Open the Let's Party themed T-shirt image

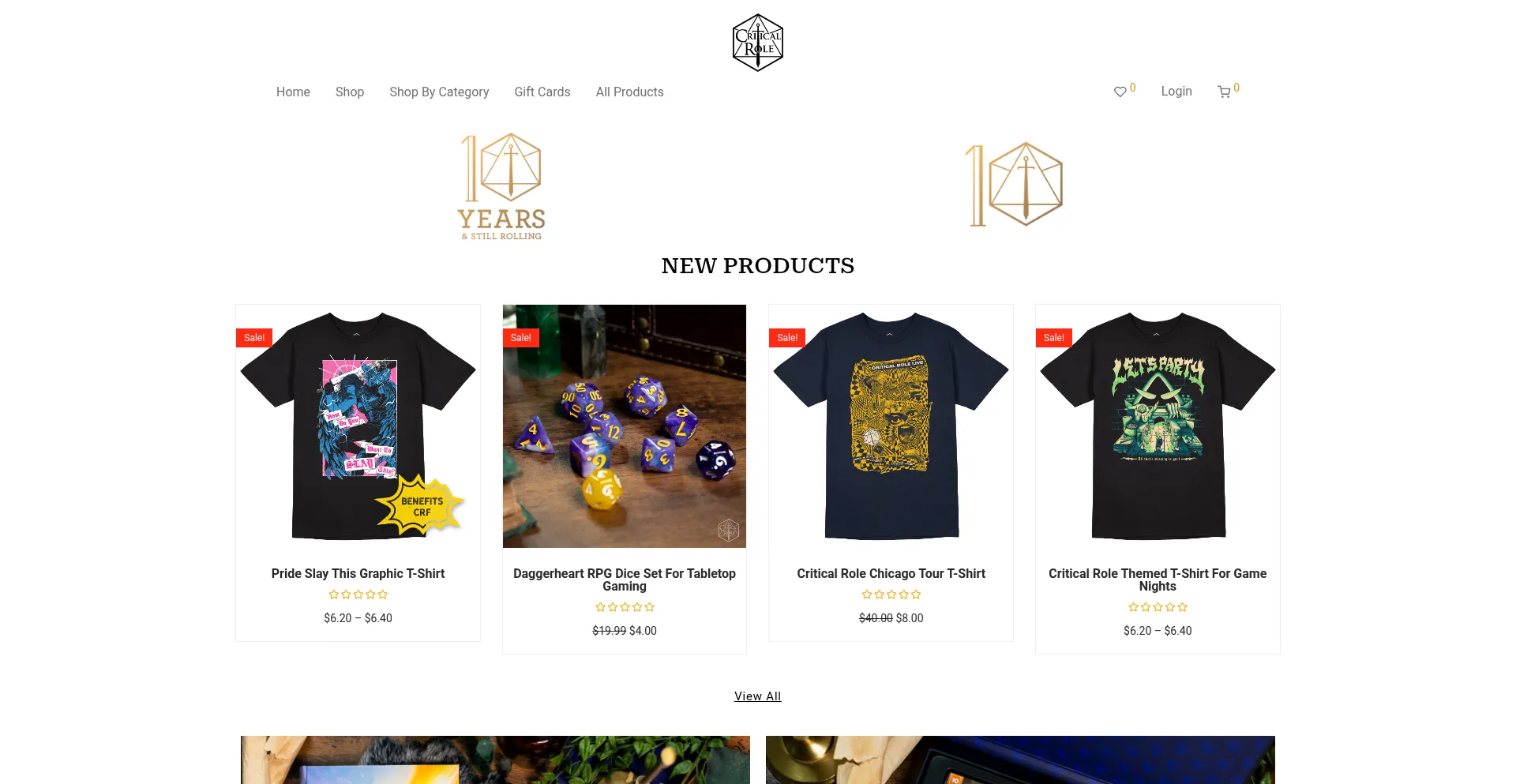1158,426
